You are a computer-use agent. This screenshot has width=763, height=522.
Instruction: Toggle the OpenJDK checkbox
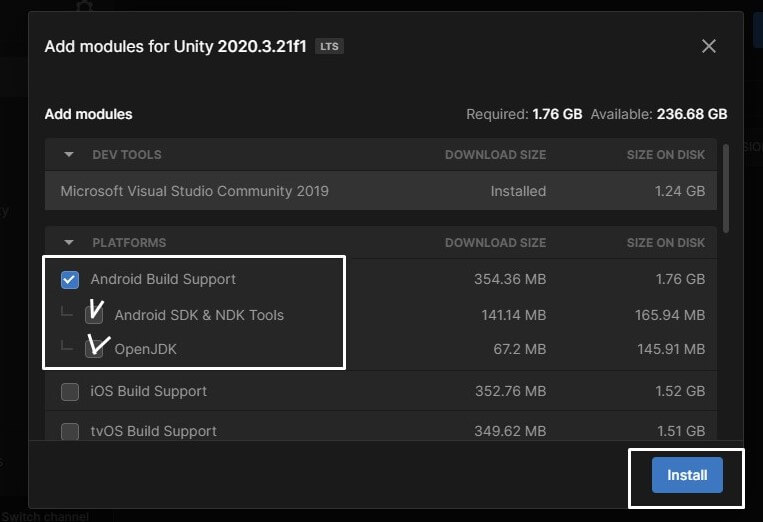94,349
